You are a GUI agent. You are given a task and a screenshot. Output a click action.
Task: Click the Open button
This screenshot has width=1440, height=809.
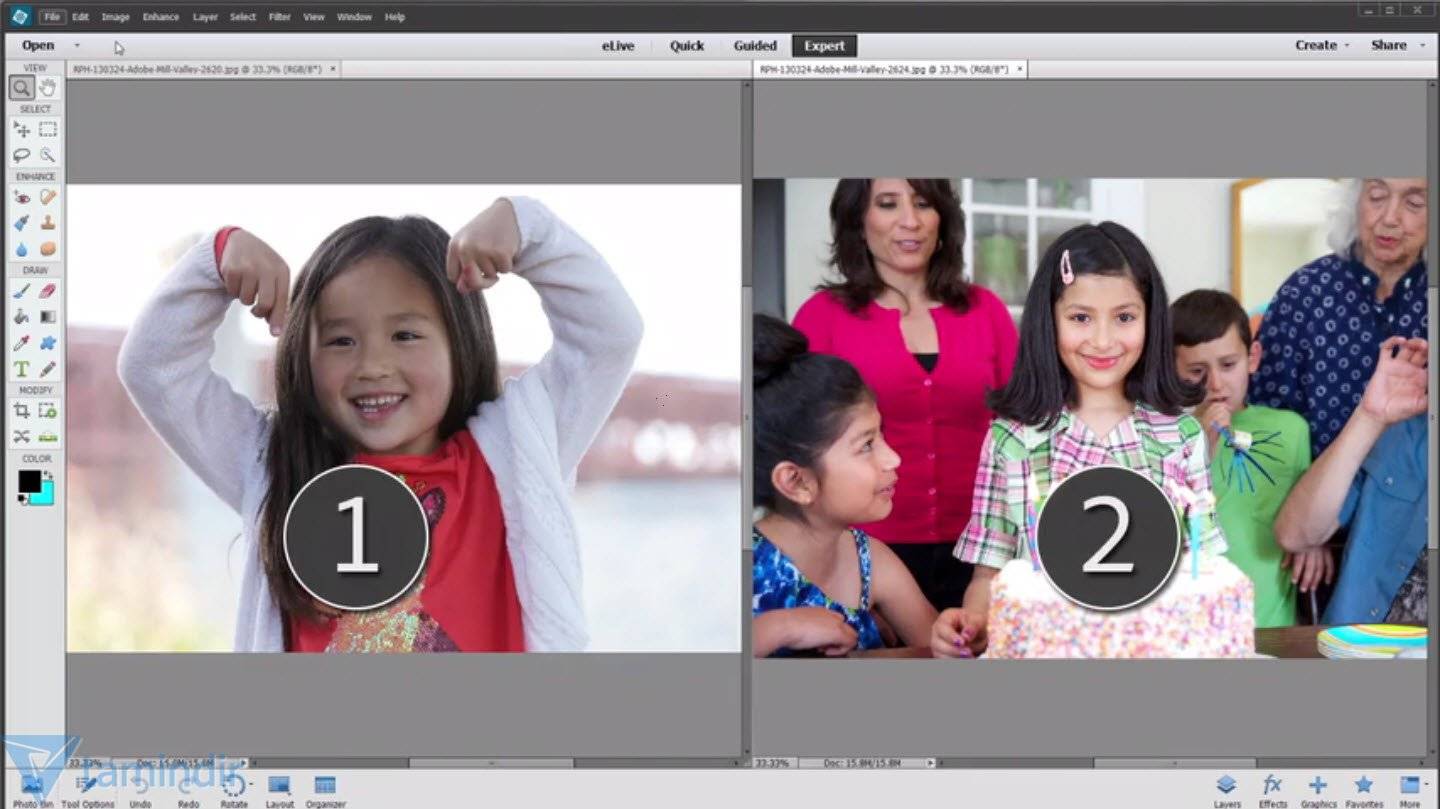[x=38, y=45]
